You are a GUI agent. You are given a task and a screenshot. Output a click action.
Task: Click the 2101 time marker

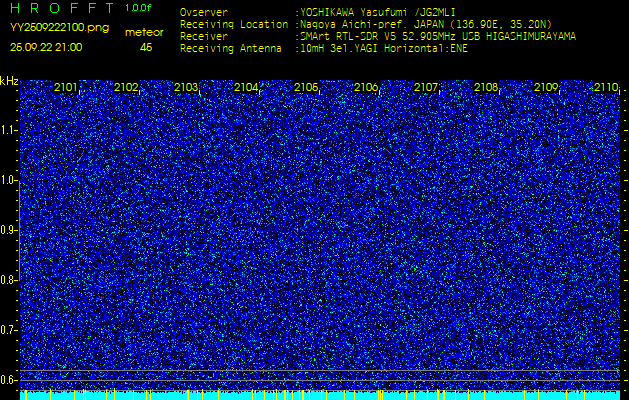coord(66,87)
